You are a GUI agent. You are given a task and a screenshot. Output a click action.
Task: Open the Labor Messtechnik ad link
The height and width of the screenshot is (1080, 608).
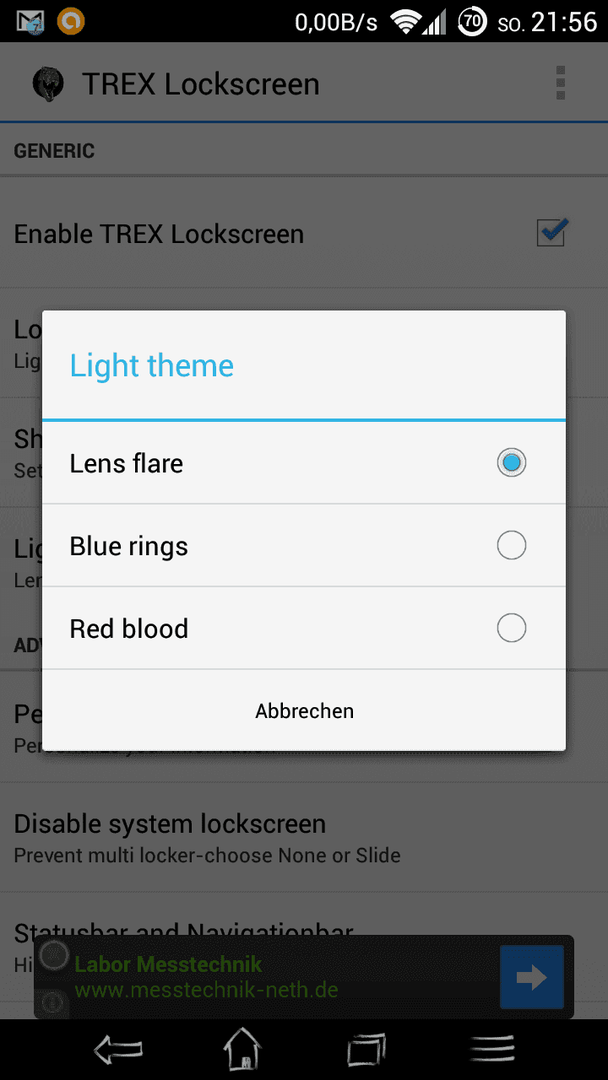205,977
